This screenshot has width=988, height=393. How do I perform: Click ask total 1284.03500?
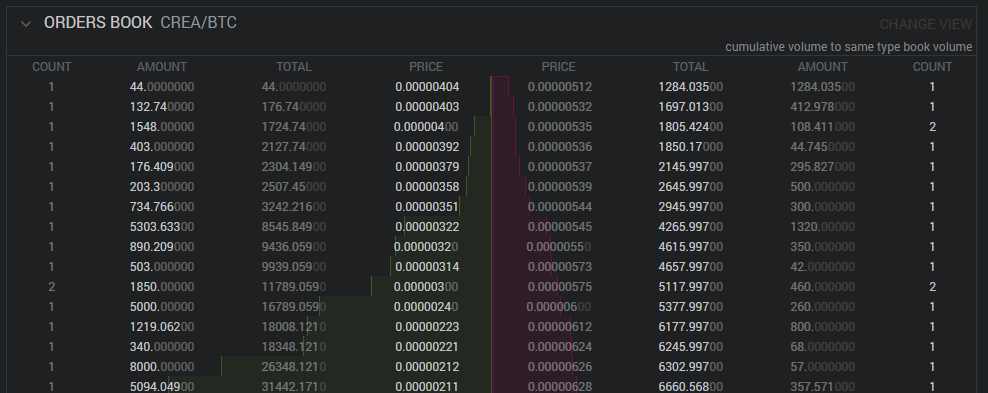coord(691,87)
